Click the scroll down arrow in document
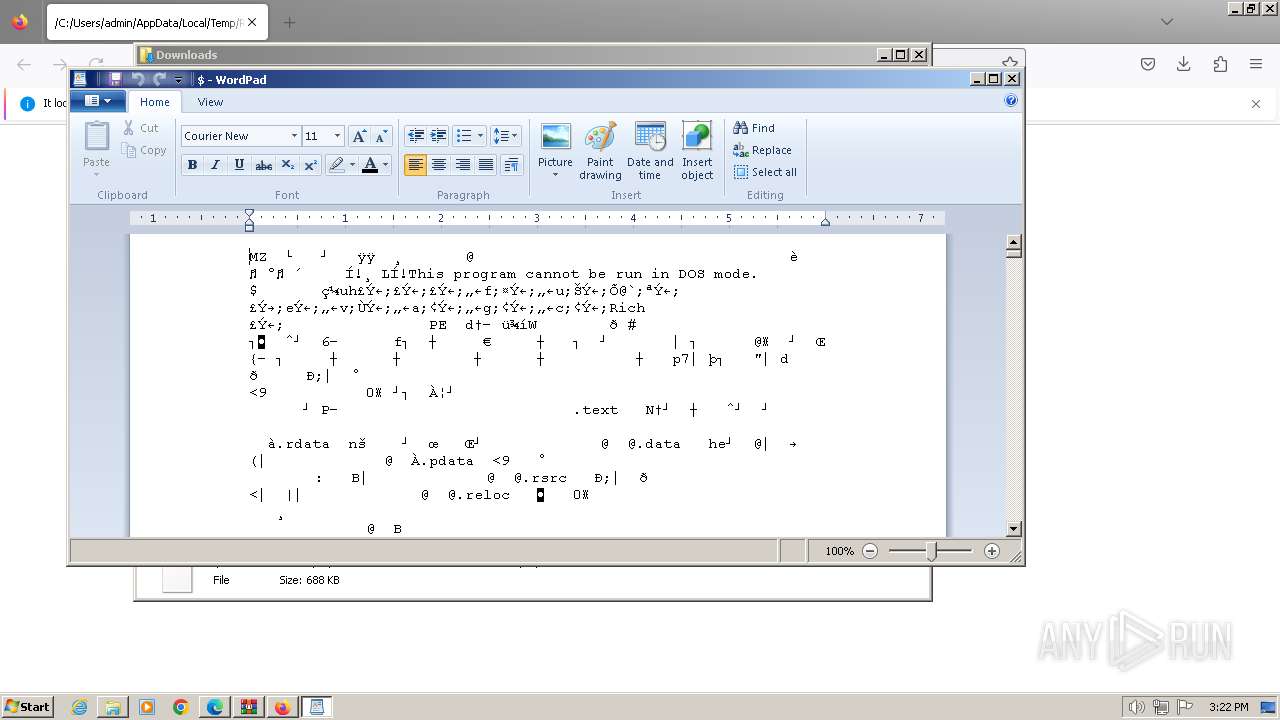The width and height of the screenshot is (1280, 720). (1013, 529)
